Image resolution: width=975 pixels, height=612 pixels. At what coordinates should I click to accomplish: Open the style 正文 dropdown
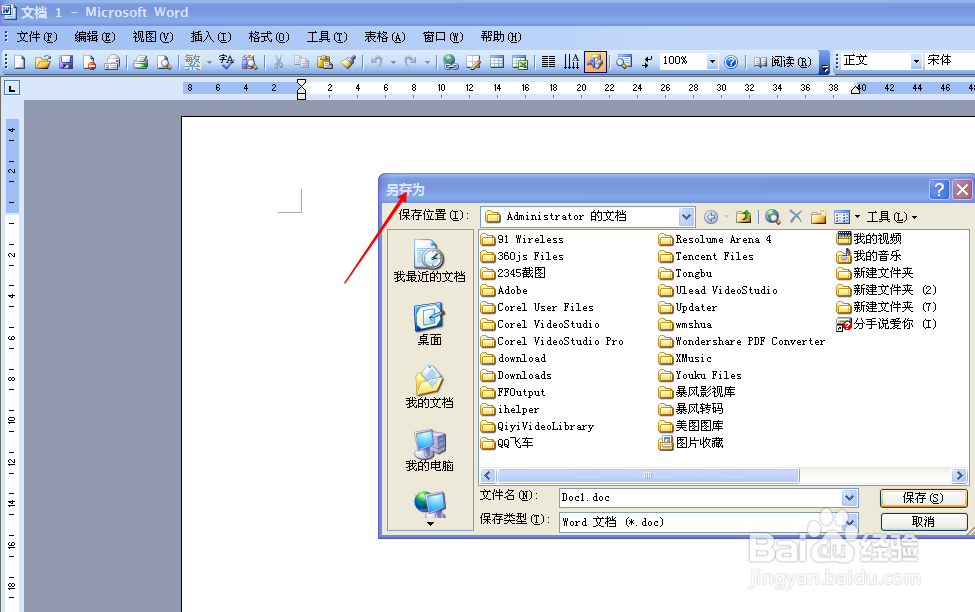point(916,61)
